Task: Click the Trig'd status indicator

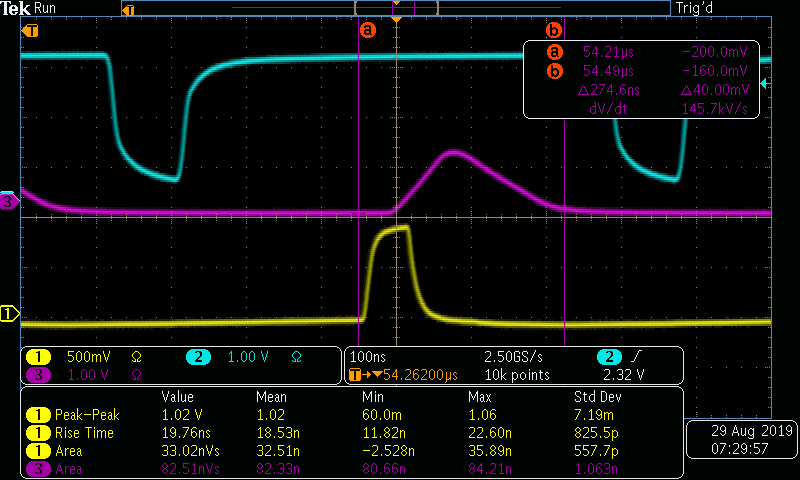Action: (694, 8)
